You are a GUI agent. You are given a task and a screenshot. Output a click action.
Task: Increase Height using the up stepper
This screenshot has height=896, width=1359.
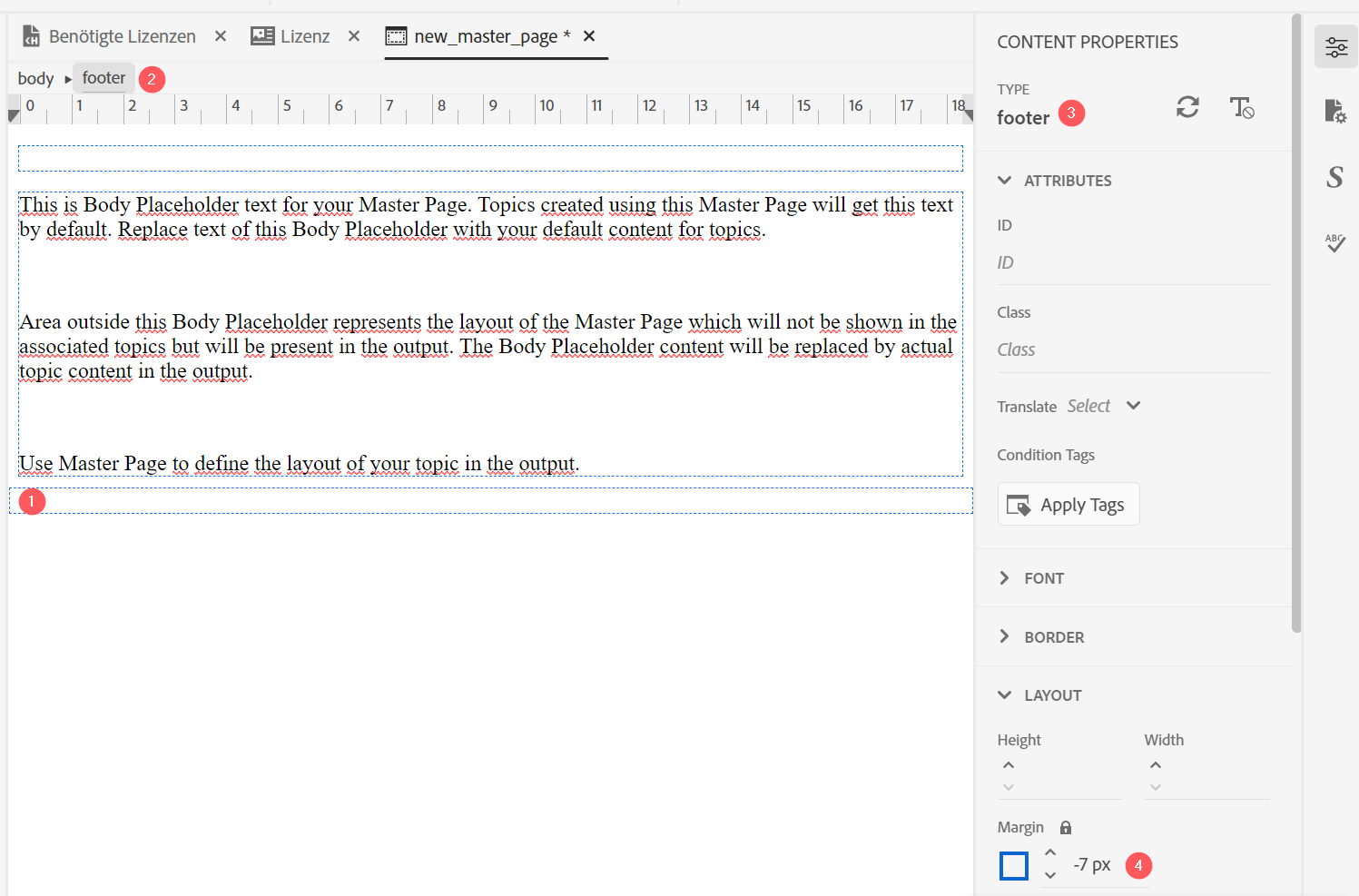coord(1009,764)
